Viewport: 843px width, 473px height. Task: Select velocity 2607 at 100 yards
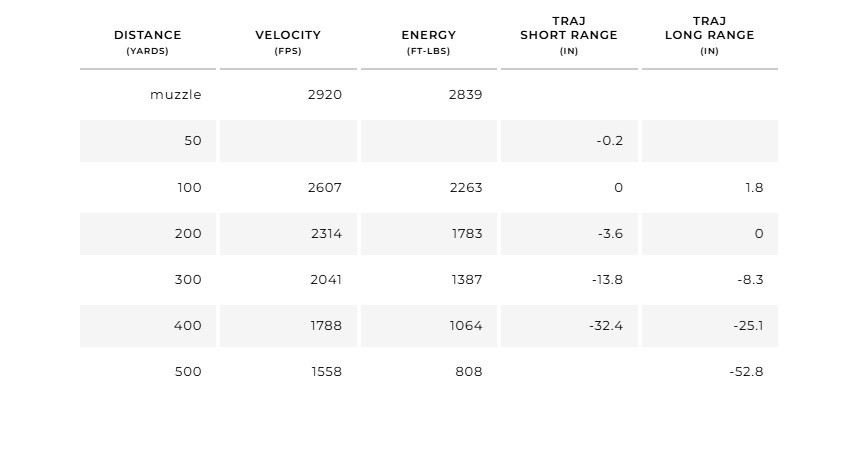pos(325,188)
